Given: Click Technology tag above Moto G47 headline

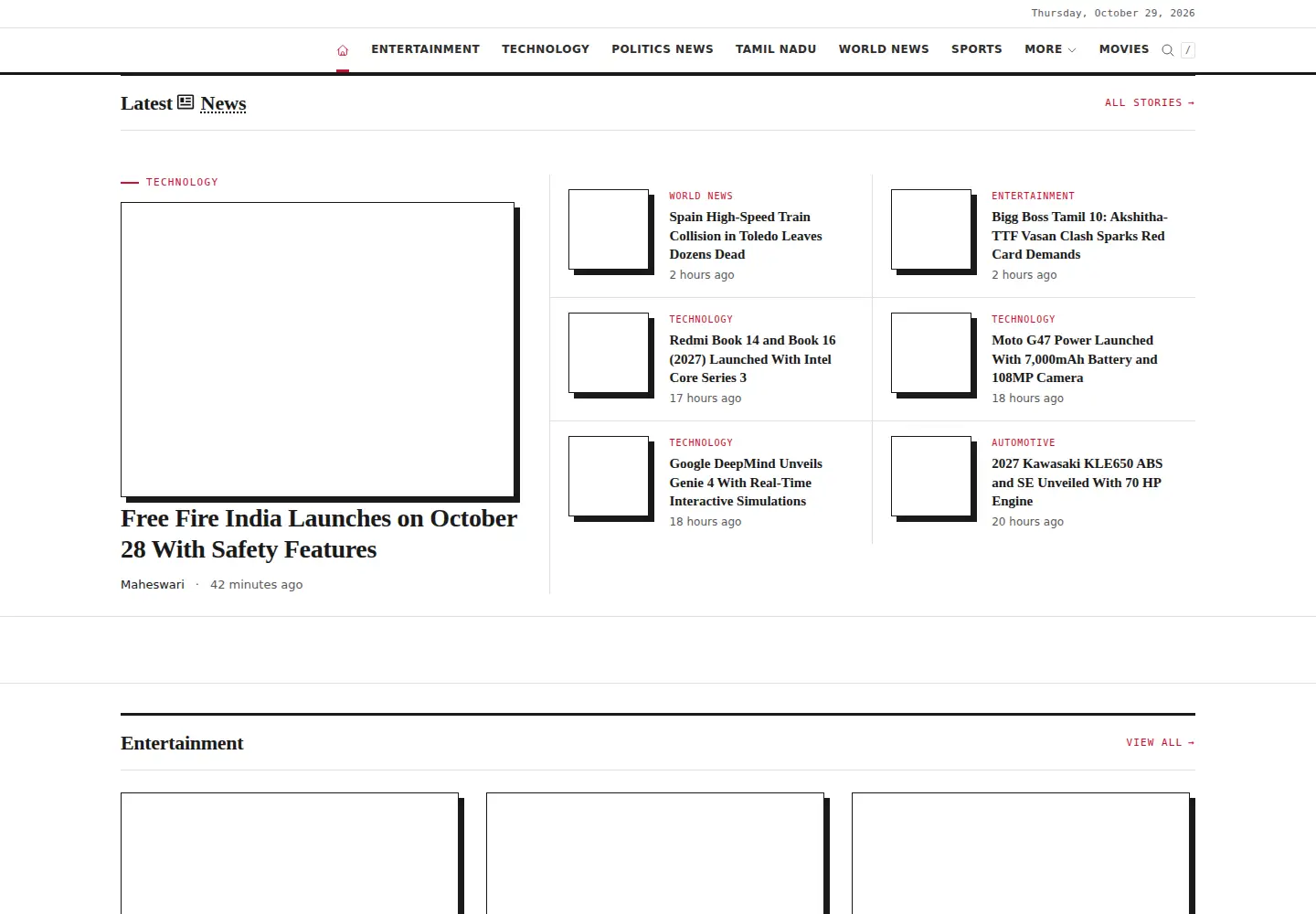Looking at the screenshot, I should click(1024, 320).
